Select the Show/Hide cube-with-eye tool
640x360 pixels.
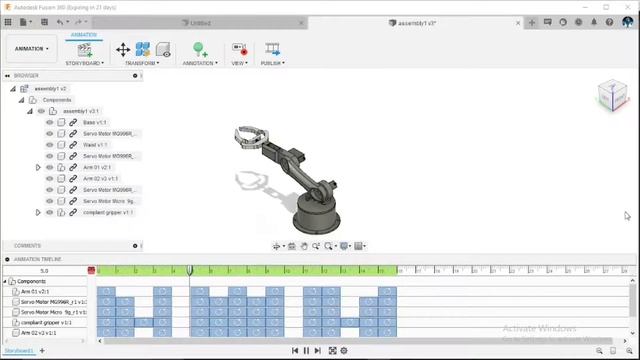163,50
